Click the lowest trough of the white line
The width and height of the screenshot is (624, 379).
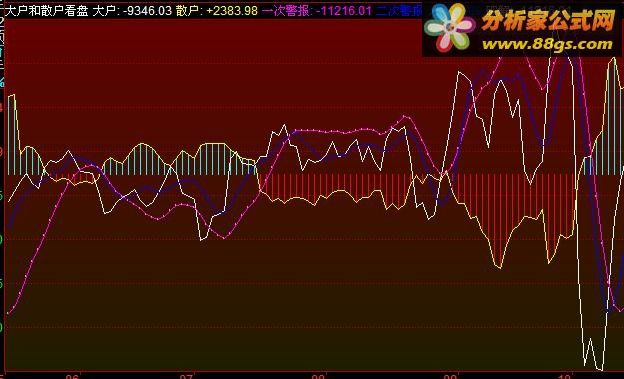coord(600,369)
